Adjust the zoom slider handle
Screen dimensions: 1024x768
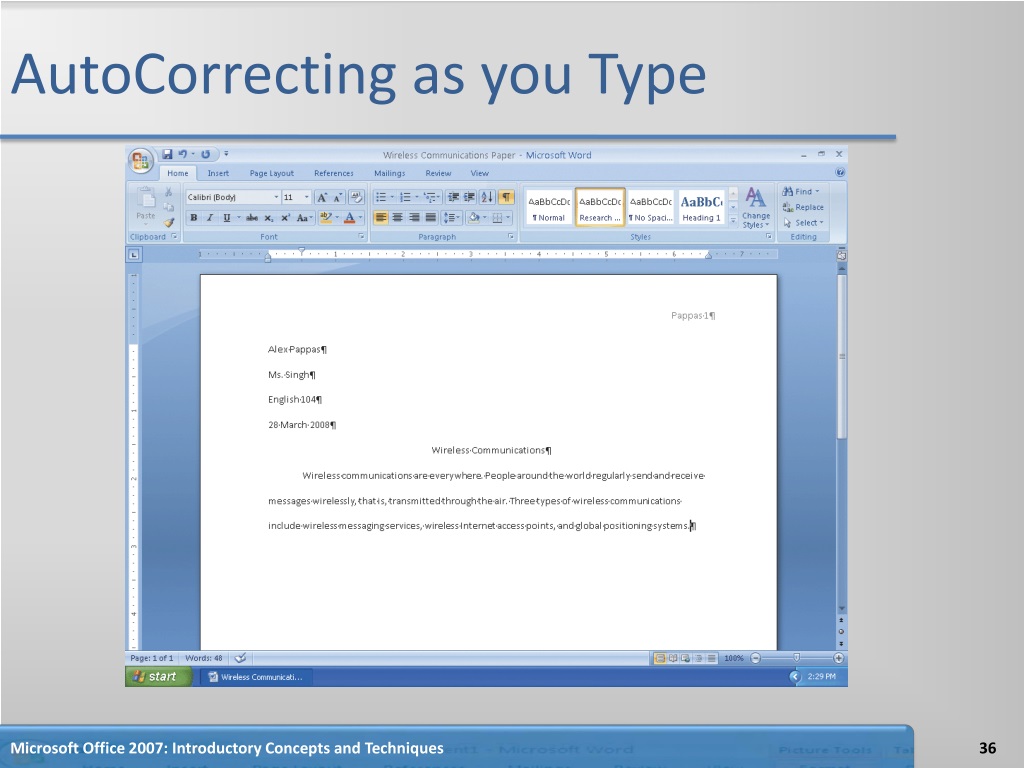pos(796,658)
